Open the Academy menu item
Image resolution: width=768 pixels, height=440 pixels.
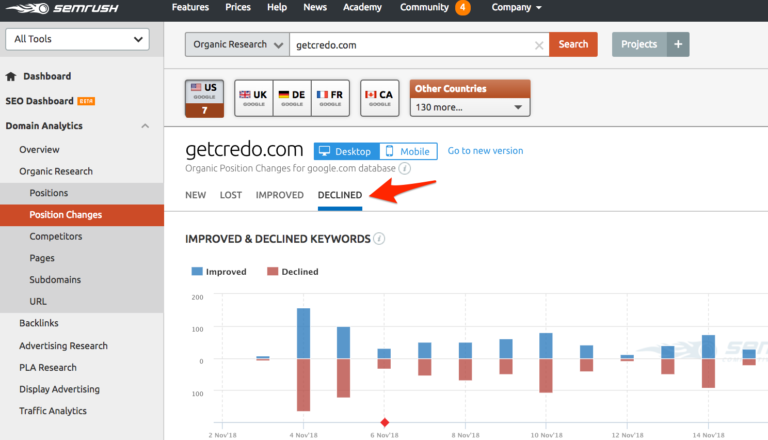362,7
